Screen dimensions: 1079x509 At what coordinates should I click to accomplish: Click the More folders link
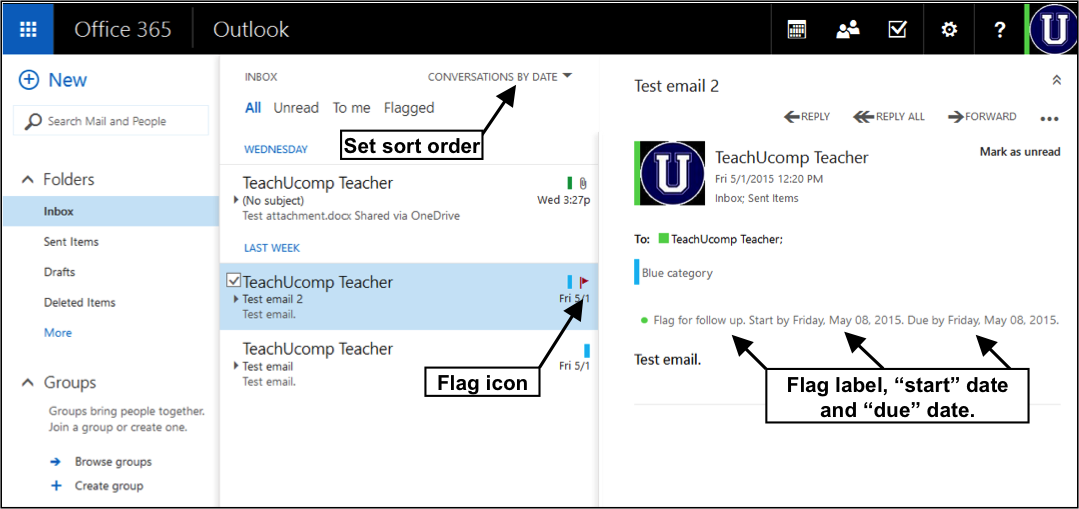[58, 332]
